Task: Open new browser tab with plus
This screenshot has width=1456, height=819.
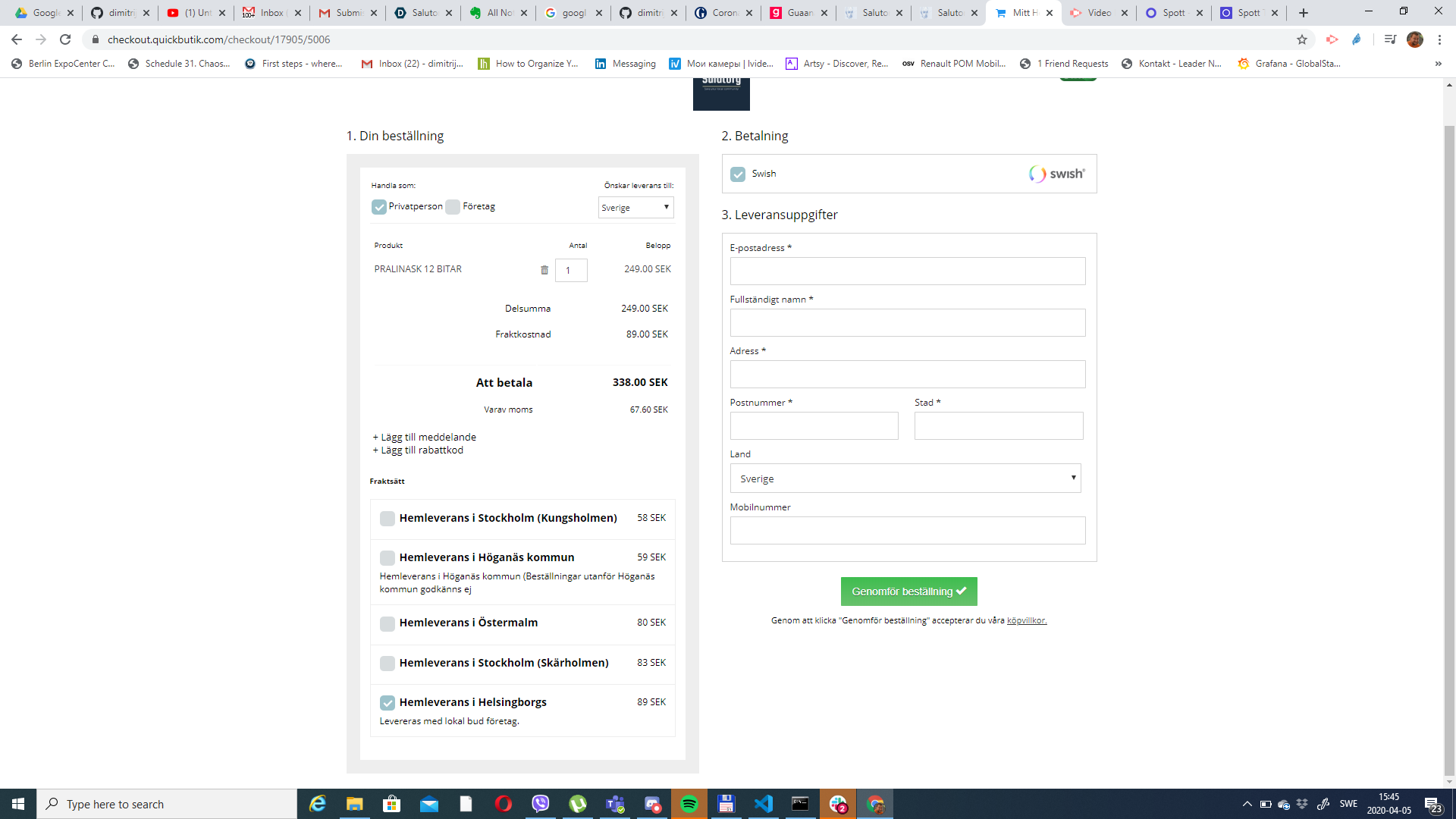Action: [1304, 13]
